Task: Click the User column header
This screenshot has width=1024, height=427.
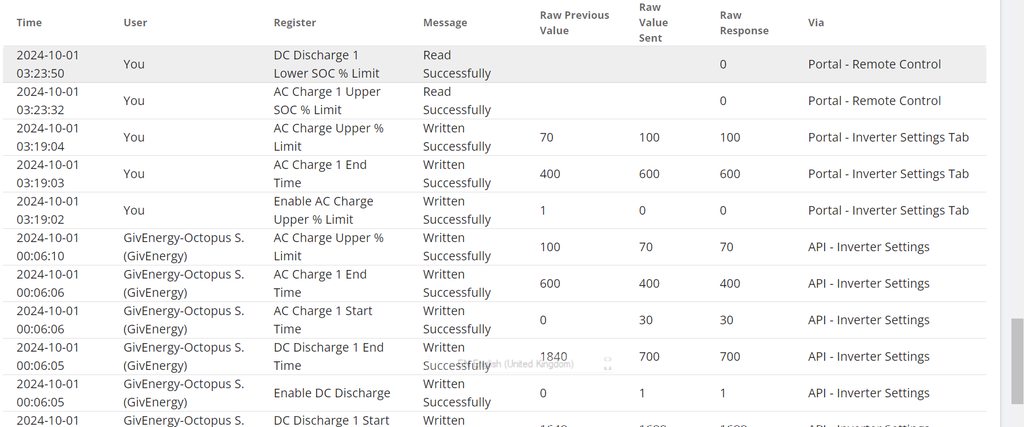Action: pyautogui.click(x=135, y=22)
